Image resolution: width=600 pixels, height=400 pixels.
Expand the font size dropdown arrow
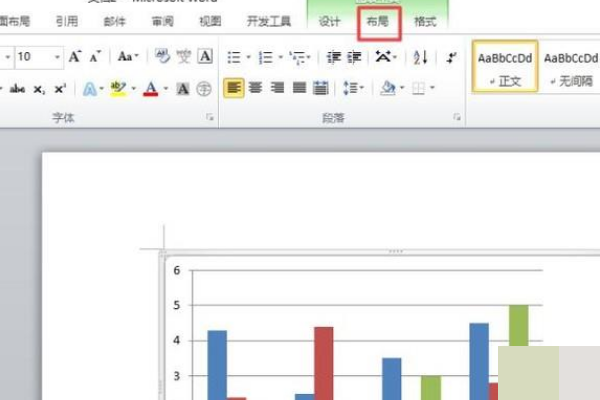57,57
